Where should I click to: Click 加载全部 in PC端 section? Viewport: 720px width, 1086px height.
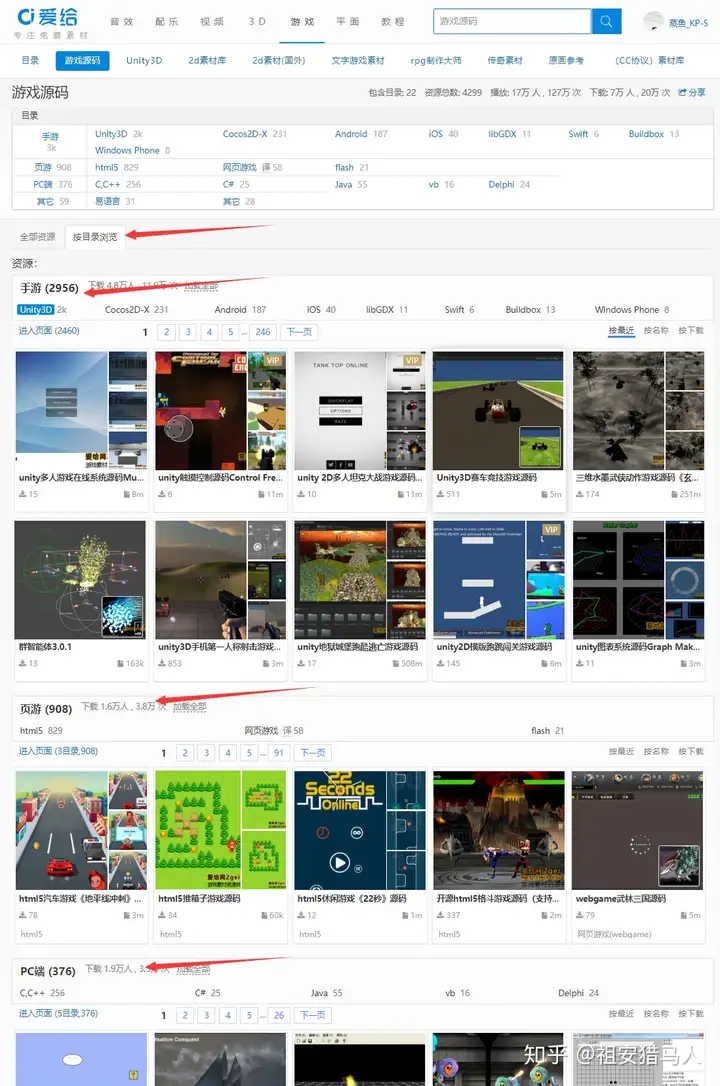[193, 969]
